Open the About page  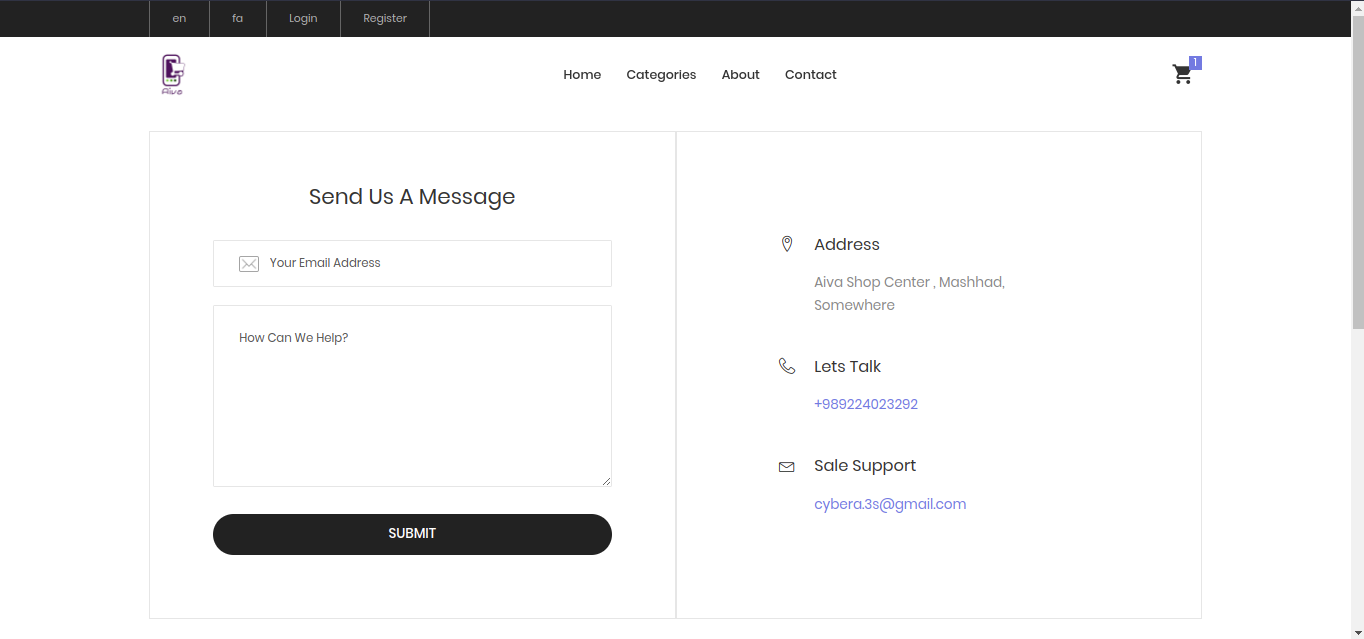pyautogui.click(x=741, y=75)
